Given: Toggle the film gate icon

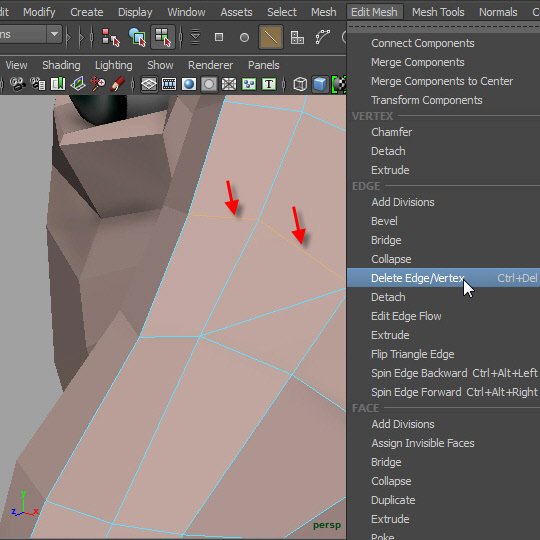Looking at the screenshot, I should tap(169, 84).
